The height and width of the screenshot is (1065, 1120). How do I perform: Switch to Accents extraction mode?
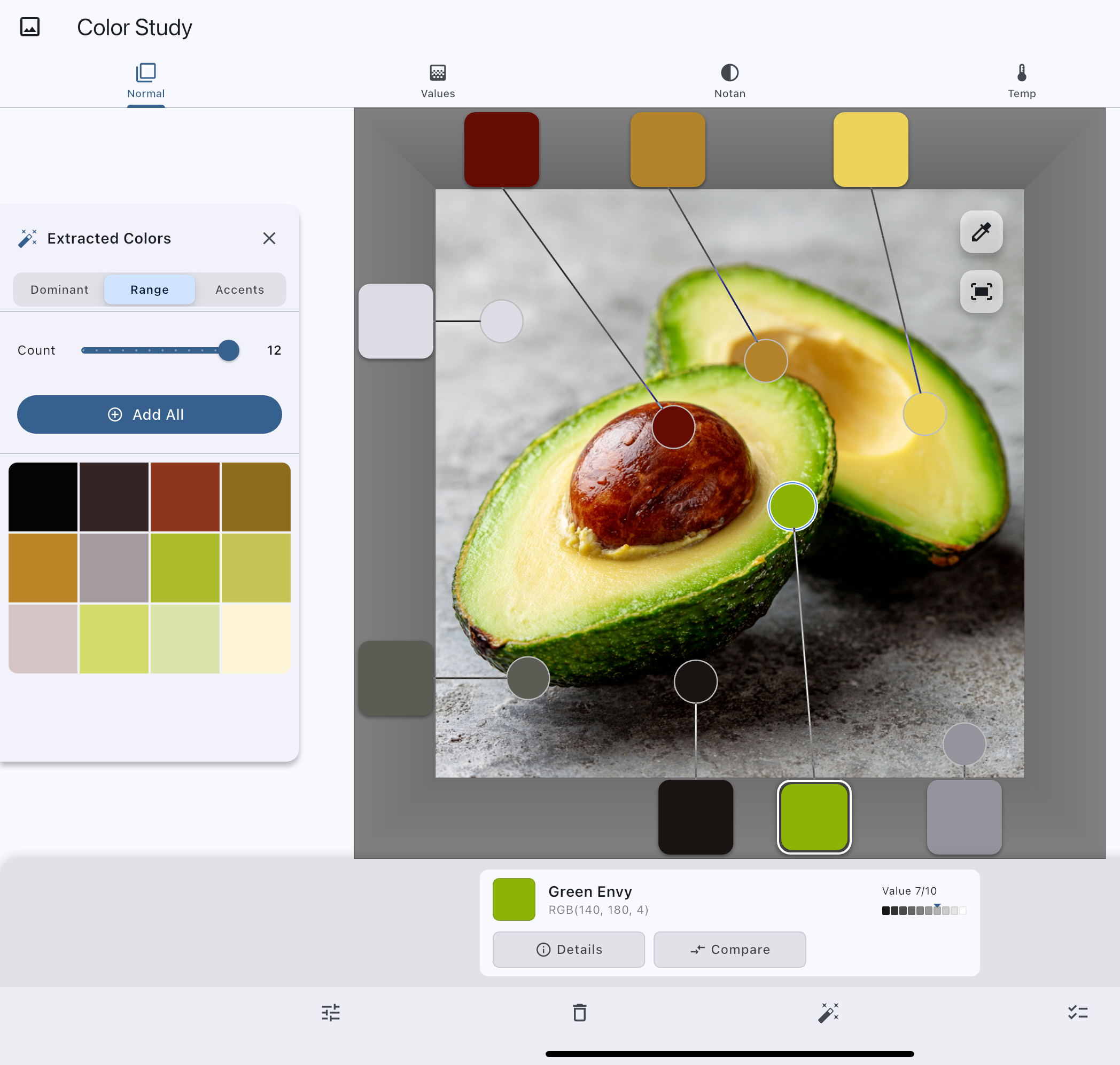240,289
